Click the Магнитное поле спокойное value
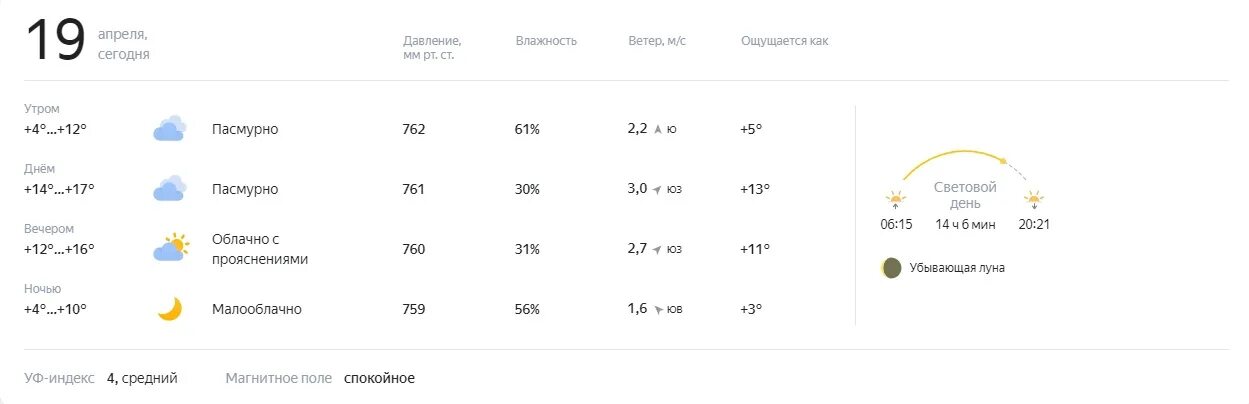 [379, 378]
